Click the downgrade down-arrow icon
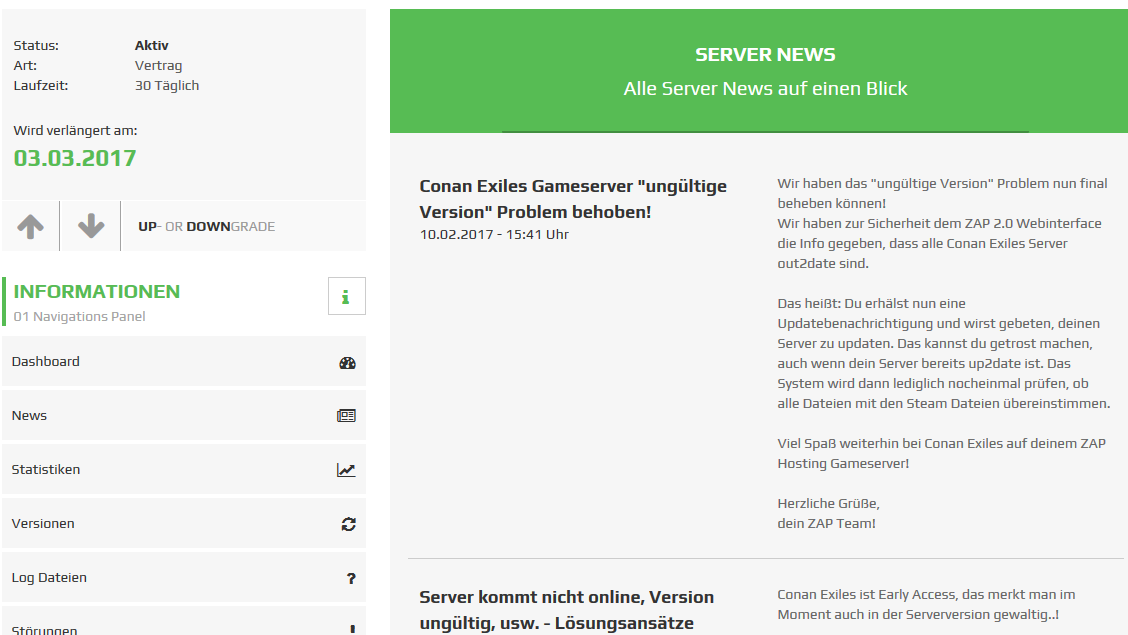This screenshot has height=635, width=1128. (91, 226)
